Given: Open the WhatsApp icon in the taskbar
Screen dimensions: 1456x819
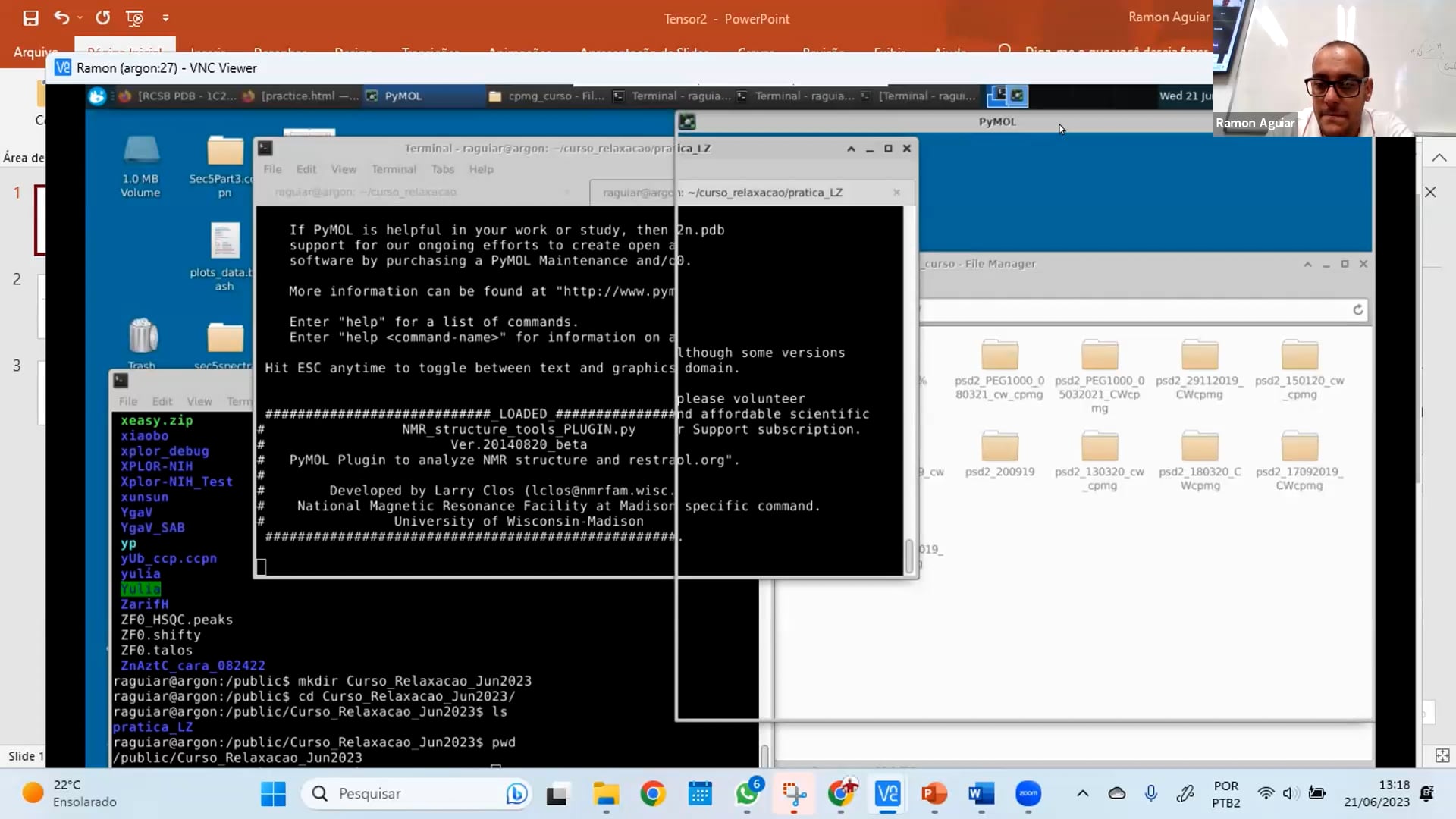Looking at the screenshot, I should point(747,794).
